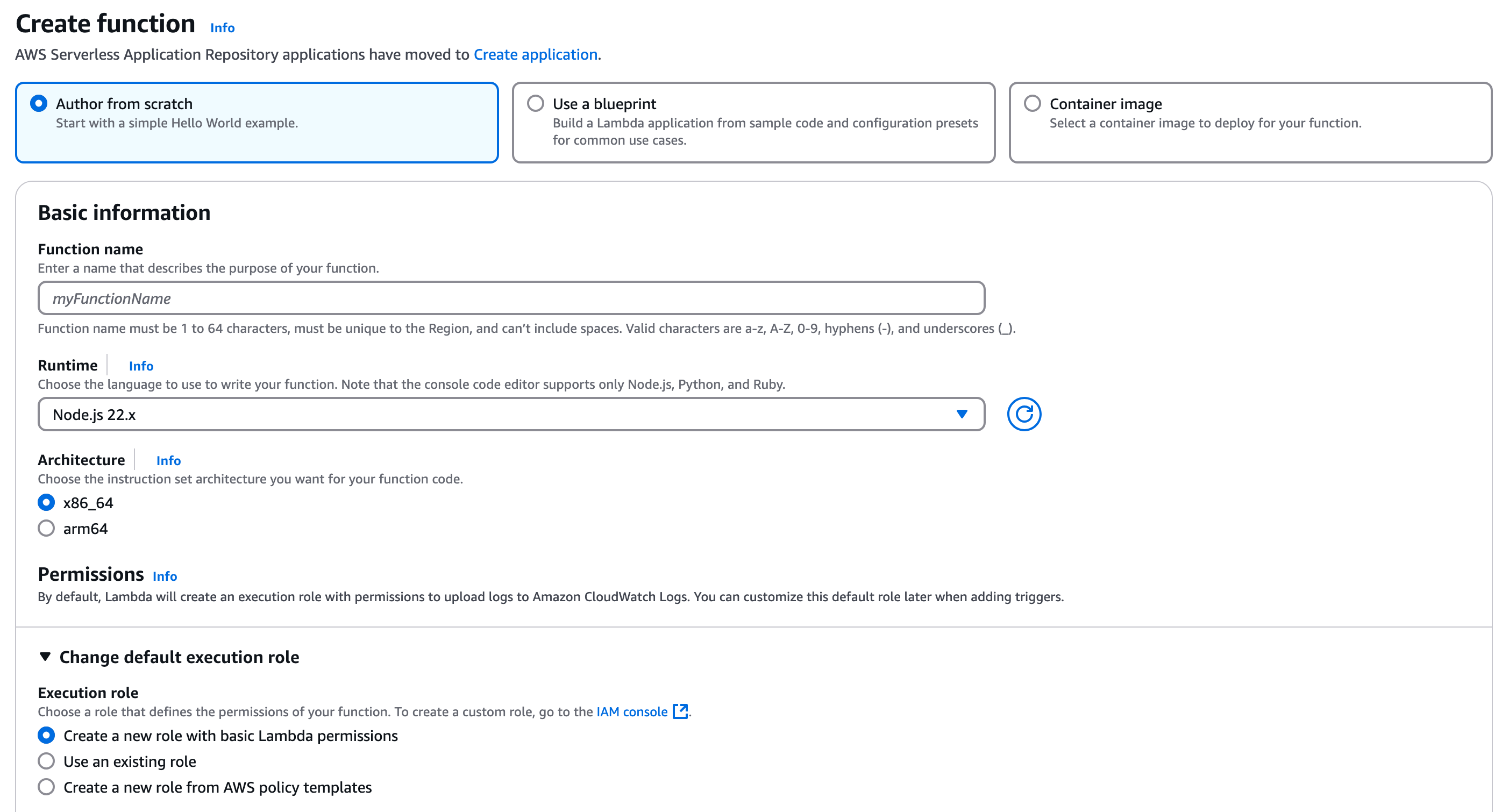Viewport: 1509px width, 812px height.
Task: Open Info next to the Create function heading
Action: tap(222, 27)
